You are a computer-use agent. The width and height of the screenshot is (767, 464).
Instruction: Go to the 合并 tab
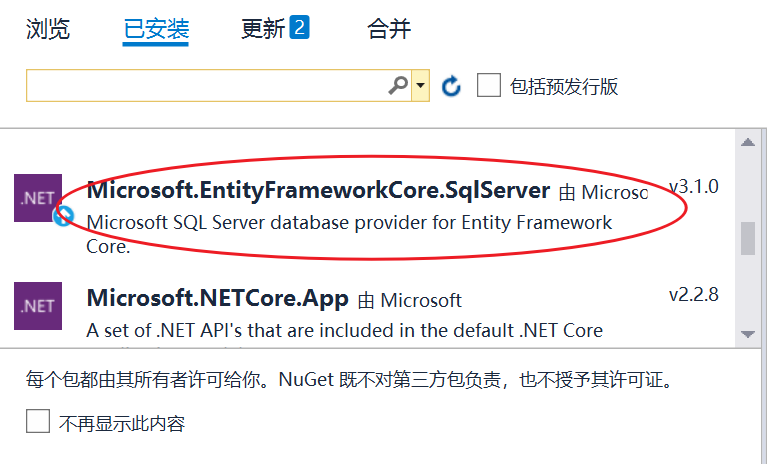click(389, 29)
